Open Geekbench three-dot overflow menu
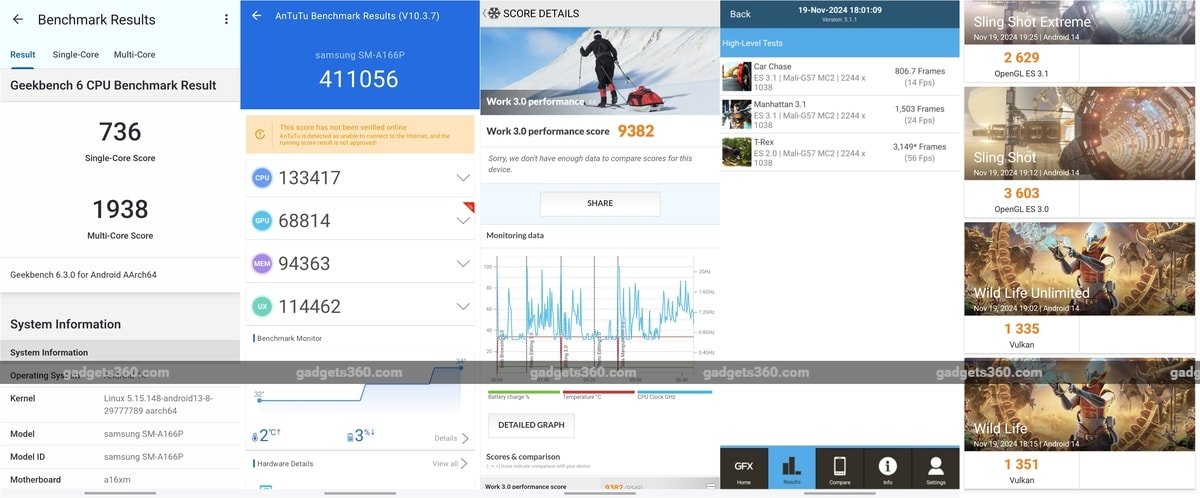The image size is (1200, 498). click(226, 19)
